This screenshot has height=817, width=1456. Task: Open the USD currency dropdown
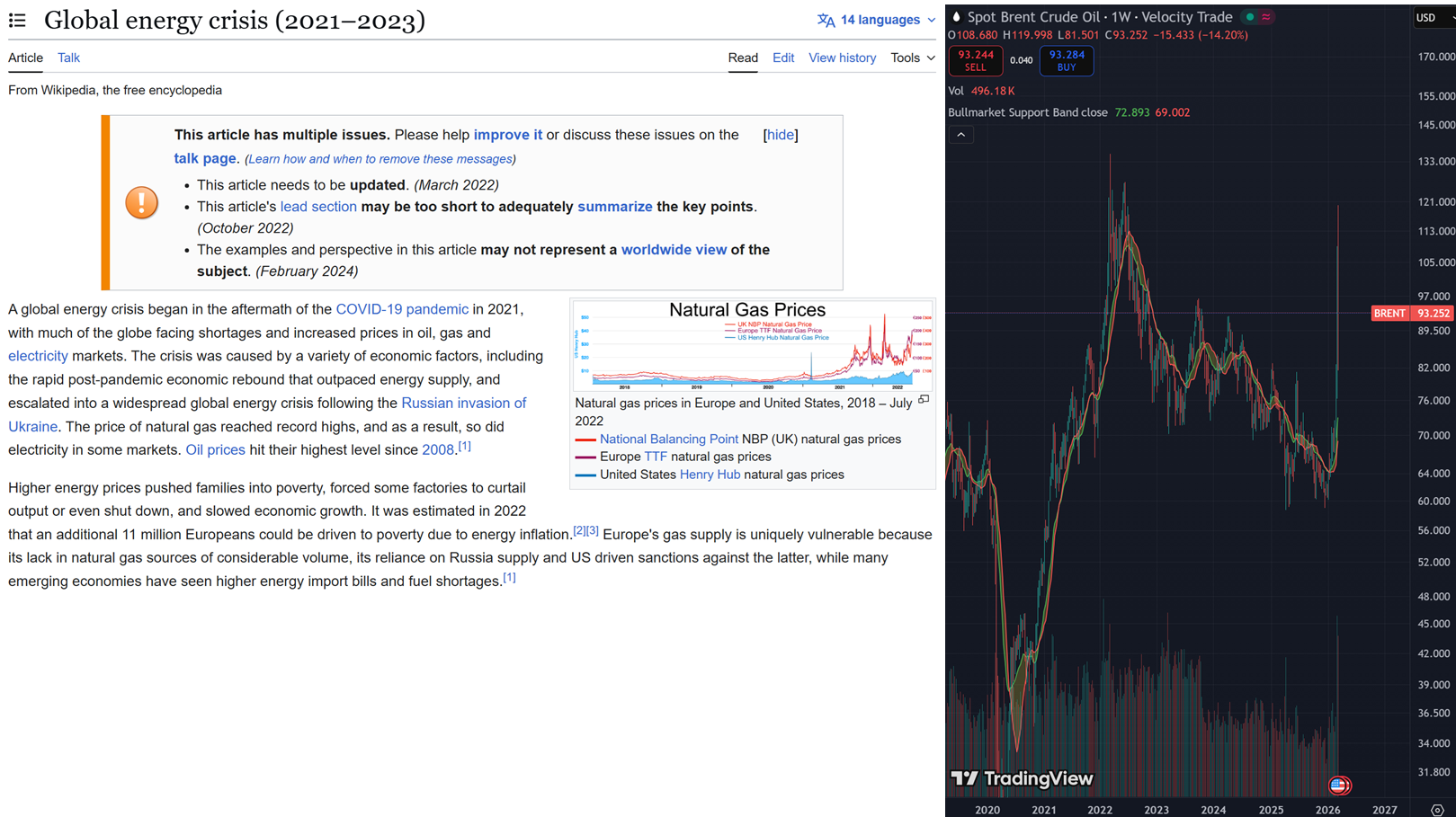(1434, 17)
